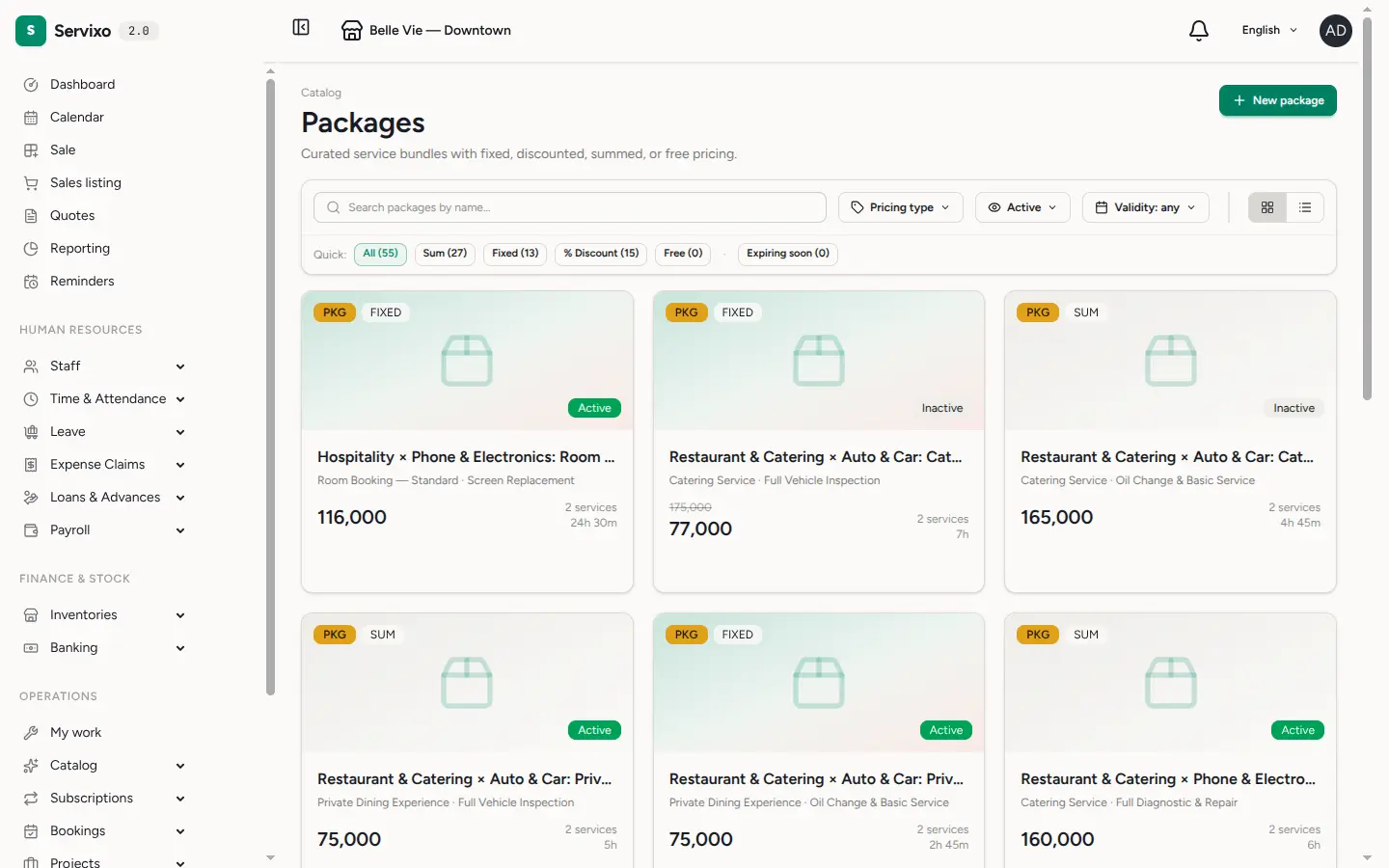Open the 160,000 Phone & Electro package
1389x868 pixels.
click(1170, 741)
